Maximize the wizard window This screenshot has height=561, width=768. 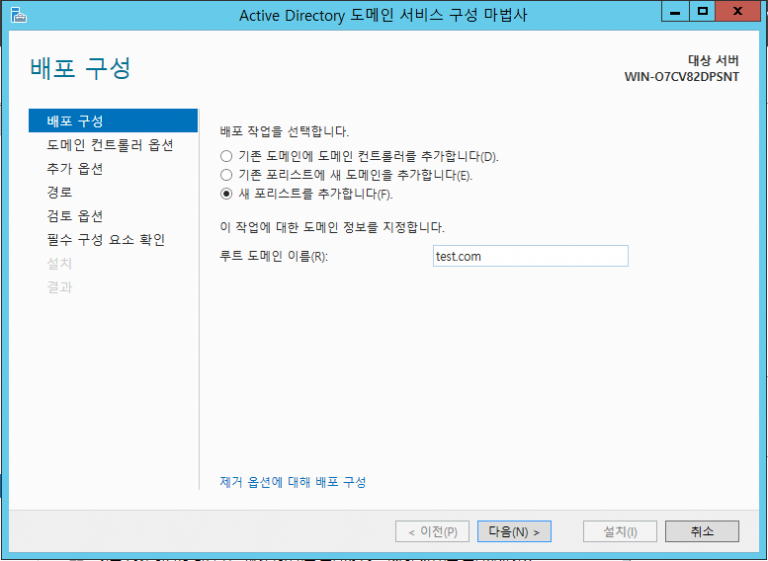[702, 12]
